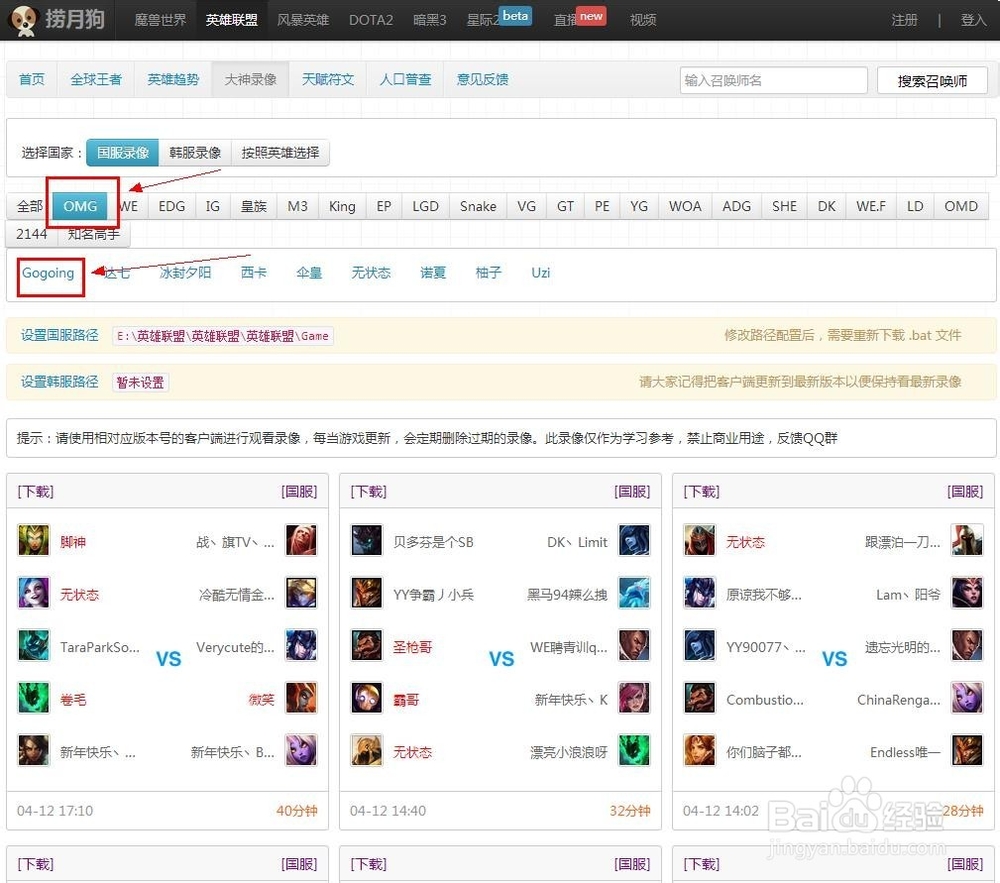The image size is (1000, 883).
Task: Download replay dated 04-12 14:40
Action: tap(368, 492)
